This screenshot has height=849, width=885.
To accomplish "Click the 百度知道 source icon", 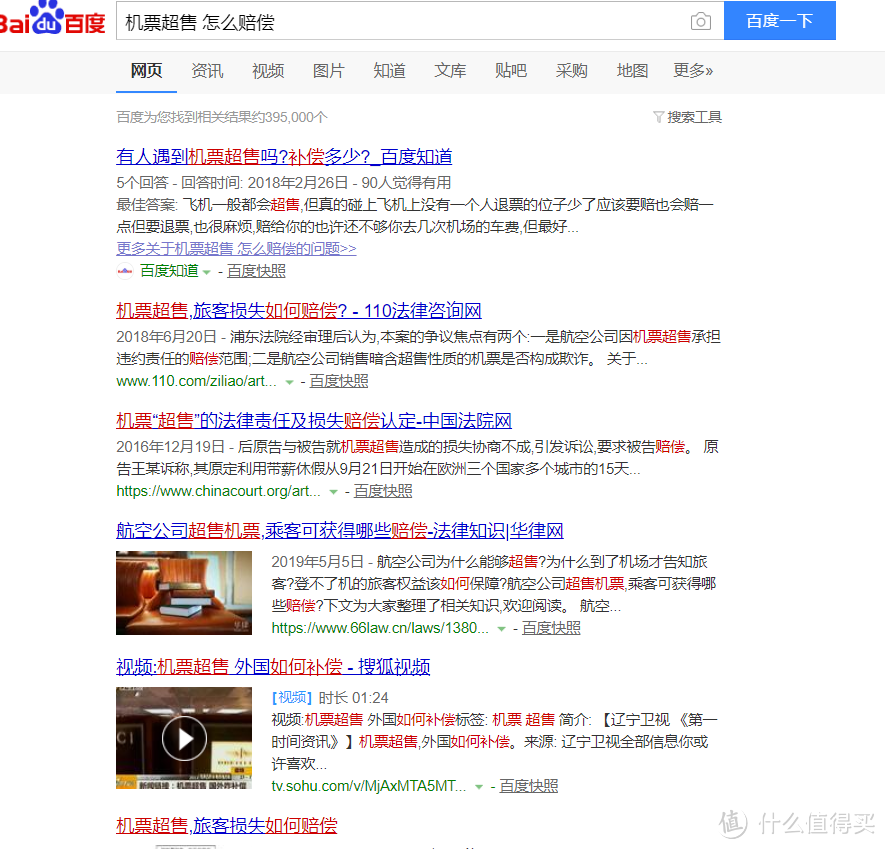I will click(125, 271).
